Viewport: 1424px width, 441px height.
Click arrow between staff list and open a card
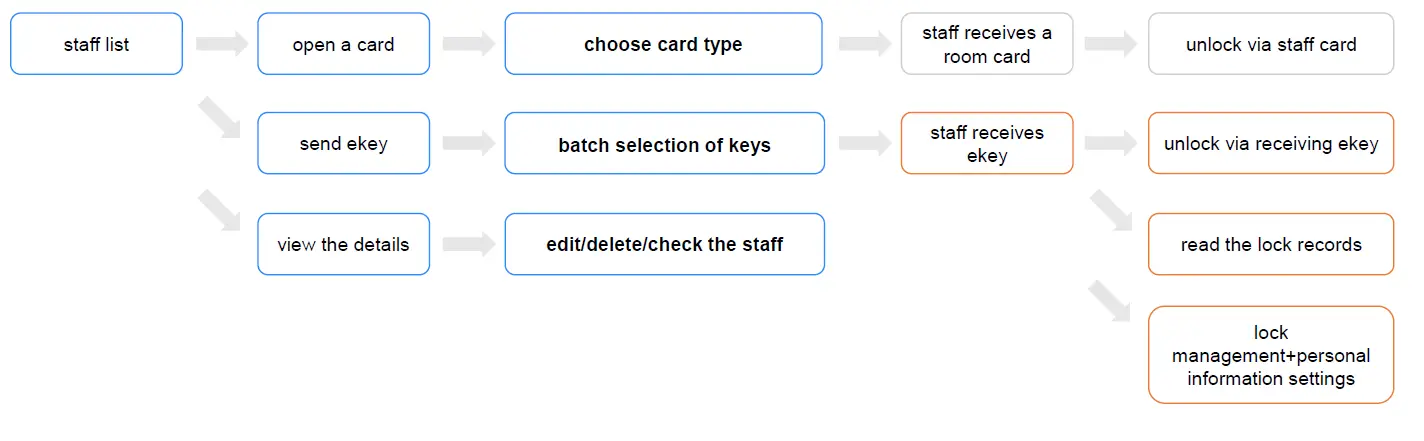tap(221, 44)
